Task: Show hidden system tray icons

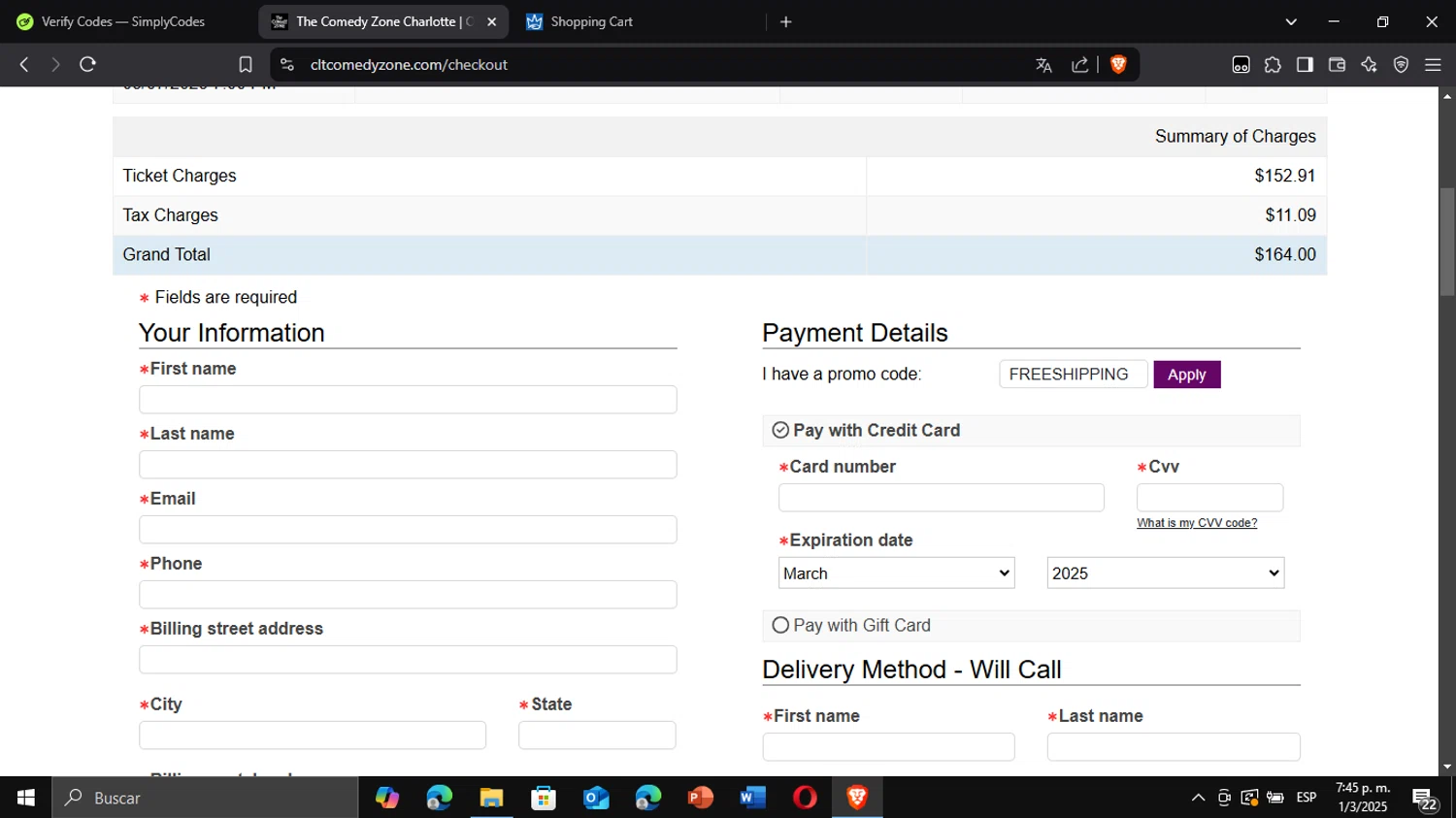Action: pyautogui.click(x=1198, y=798)
